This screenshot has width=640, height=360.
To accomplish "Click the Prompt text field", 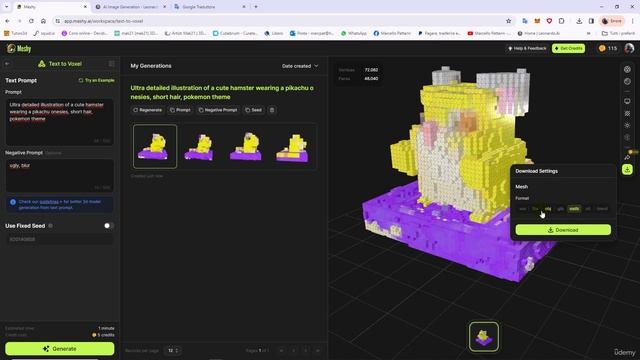I will click(x=60, y=122).
